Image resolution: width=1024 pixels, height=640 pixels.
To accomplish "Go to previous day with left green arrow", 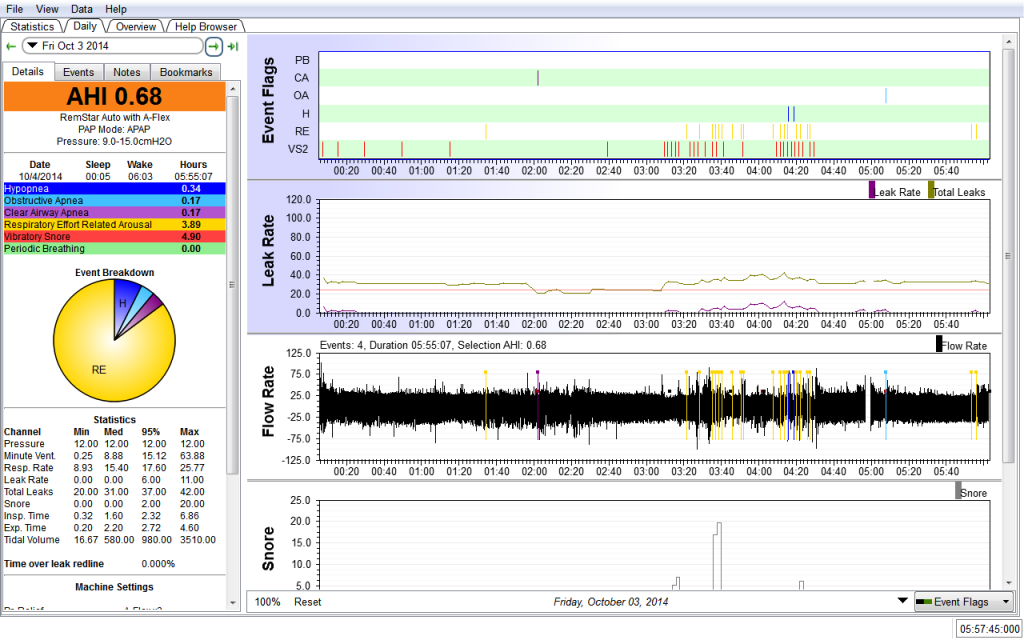I will (x=11, y=46).
